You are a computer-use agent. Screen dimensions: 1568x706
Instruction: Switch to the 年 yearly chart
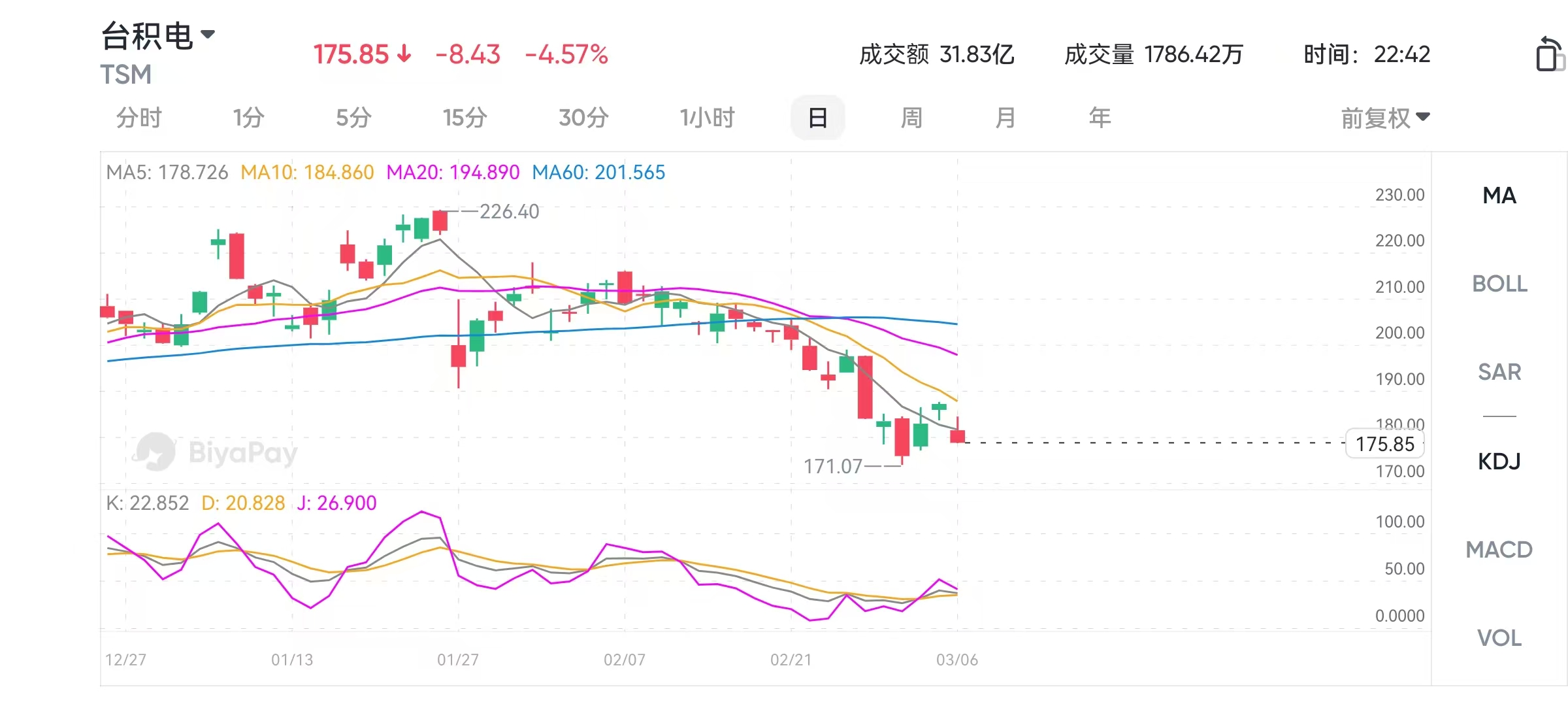pyautogui.click(x=1100, y=118)
